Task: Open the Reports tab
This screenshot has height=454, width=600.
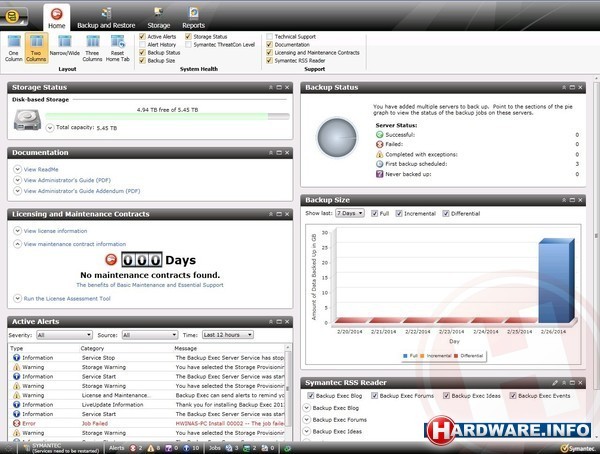Action: 193,18
